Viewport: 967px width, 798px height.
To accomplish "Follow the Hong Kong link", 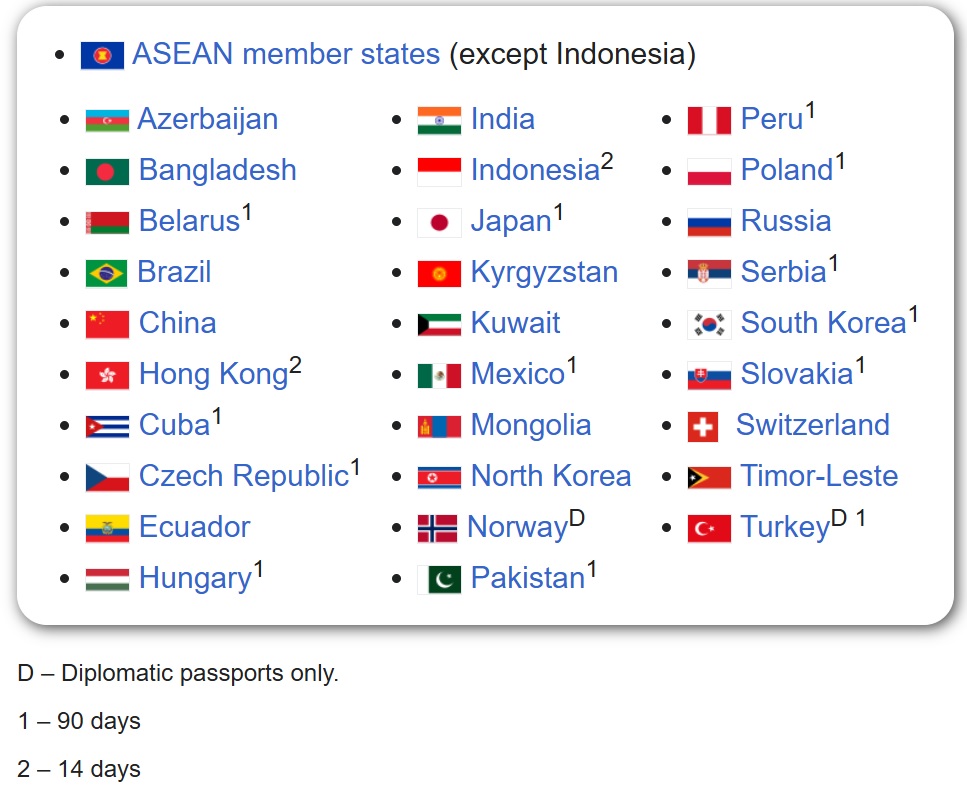I will point(213,374).
